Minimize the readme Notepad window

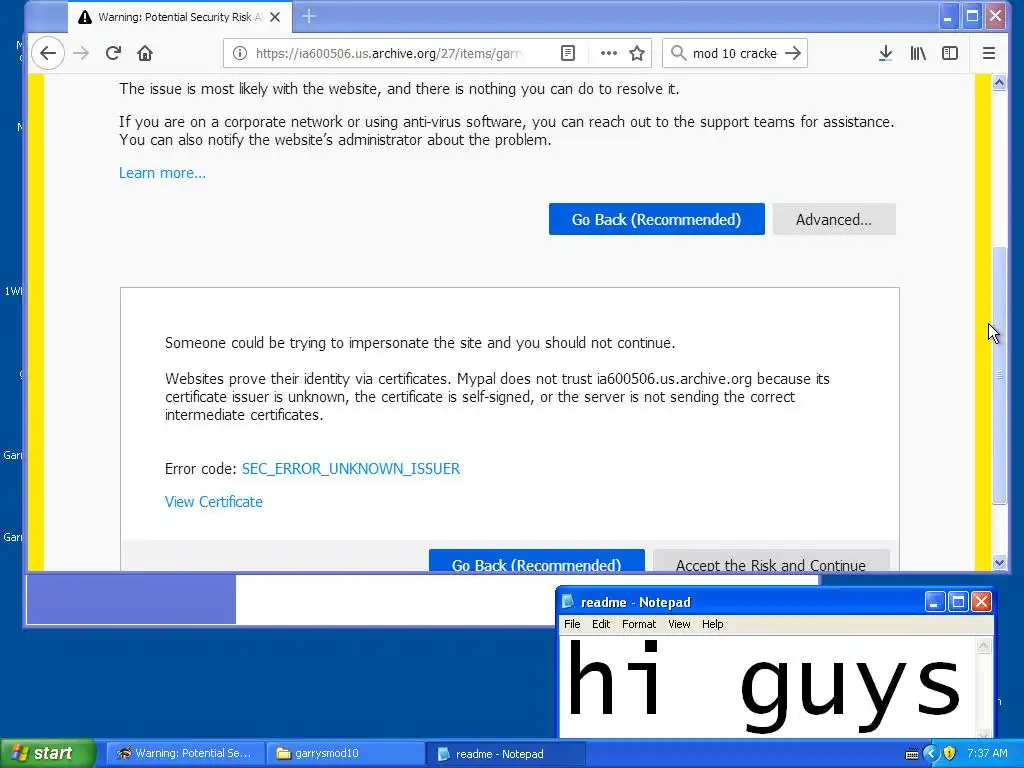(935, 601)
